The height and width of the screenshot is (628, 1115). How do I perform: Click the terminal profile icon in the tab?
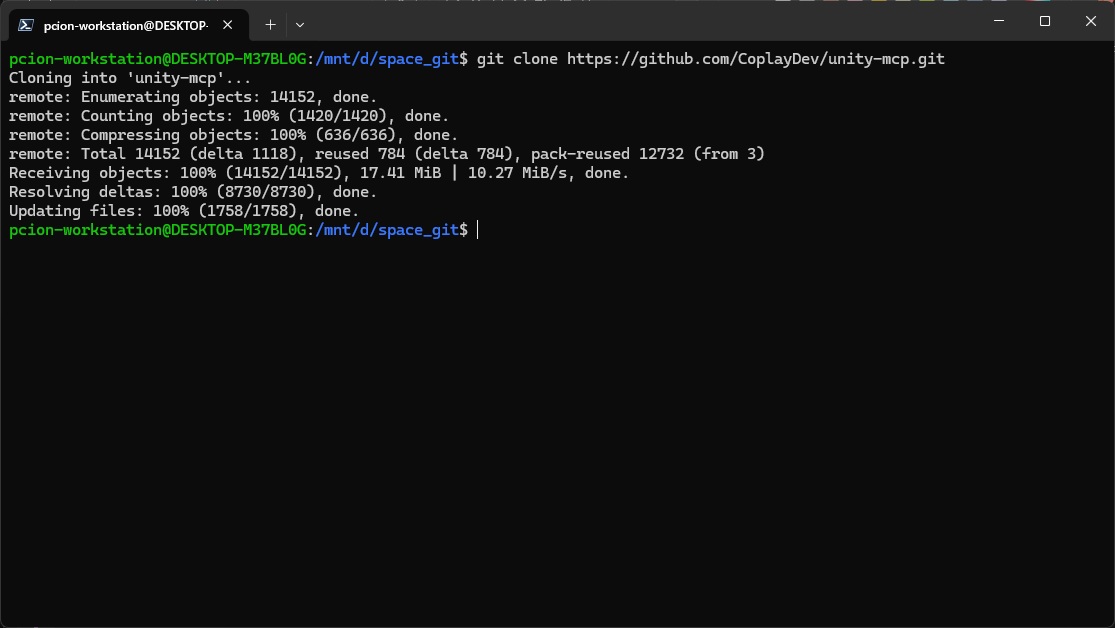click(27, 25)
